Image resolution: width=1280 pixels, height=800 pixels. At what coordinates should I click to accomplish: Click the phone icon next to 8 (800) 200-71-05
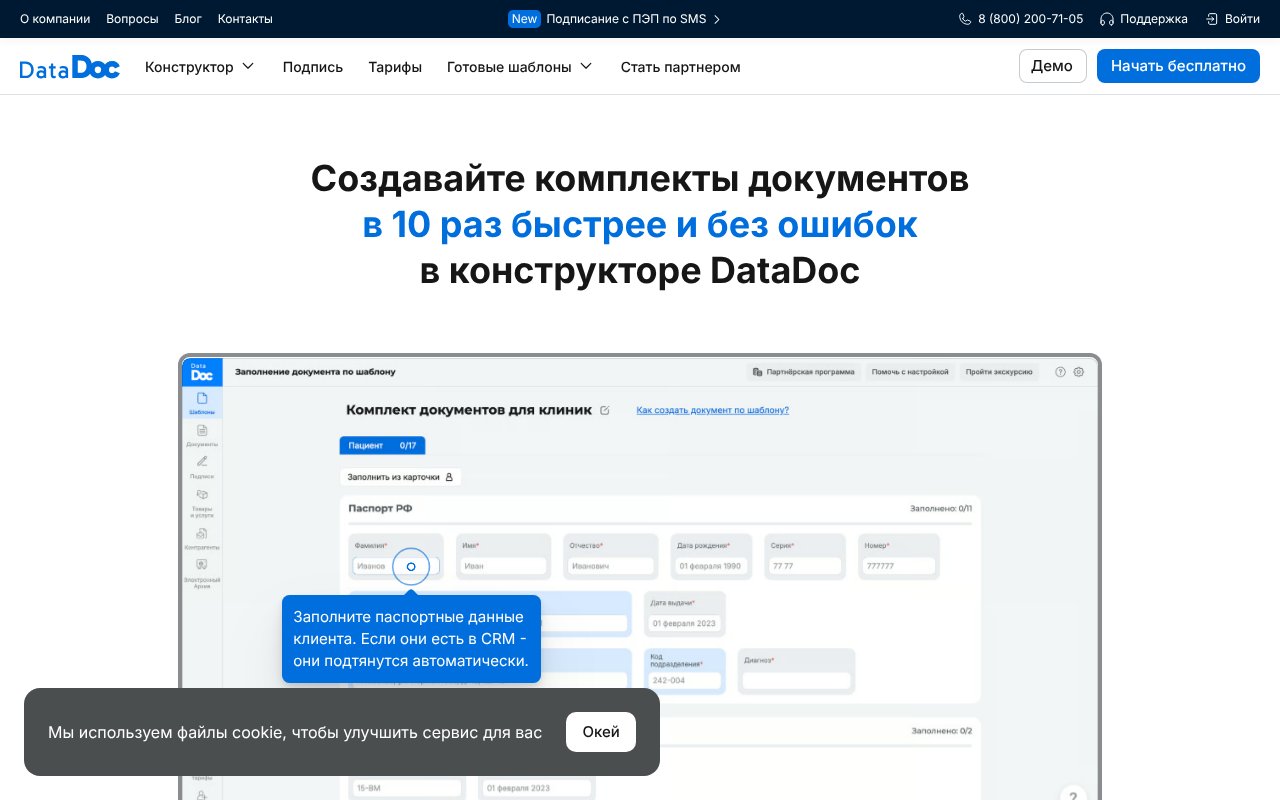click(x=964, y=18)
